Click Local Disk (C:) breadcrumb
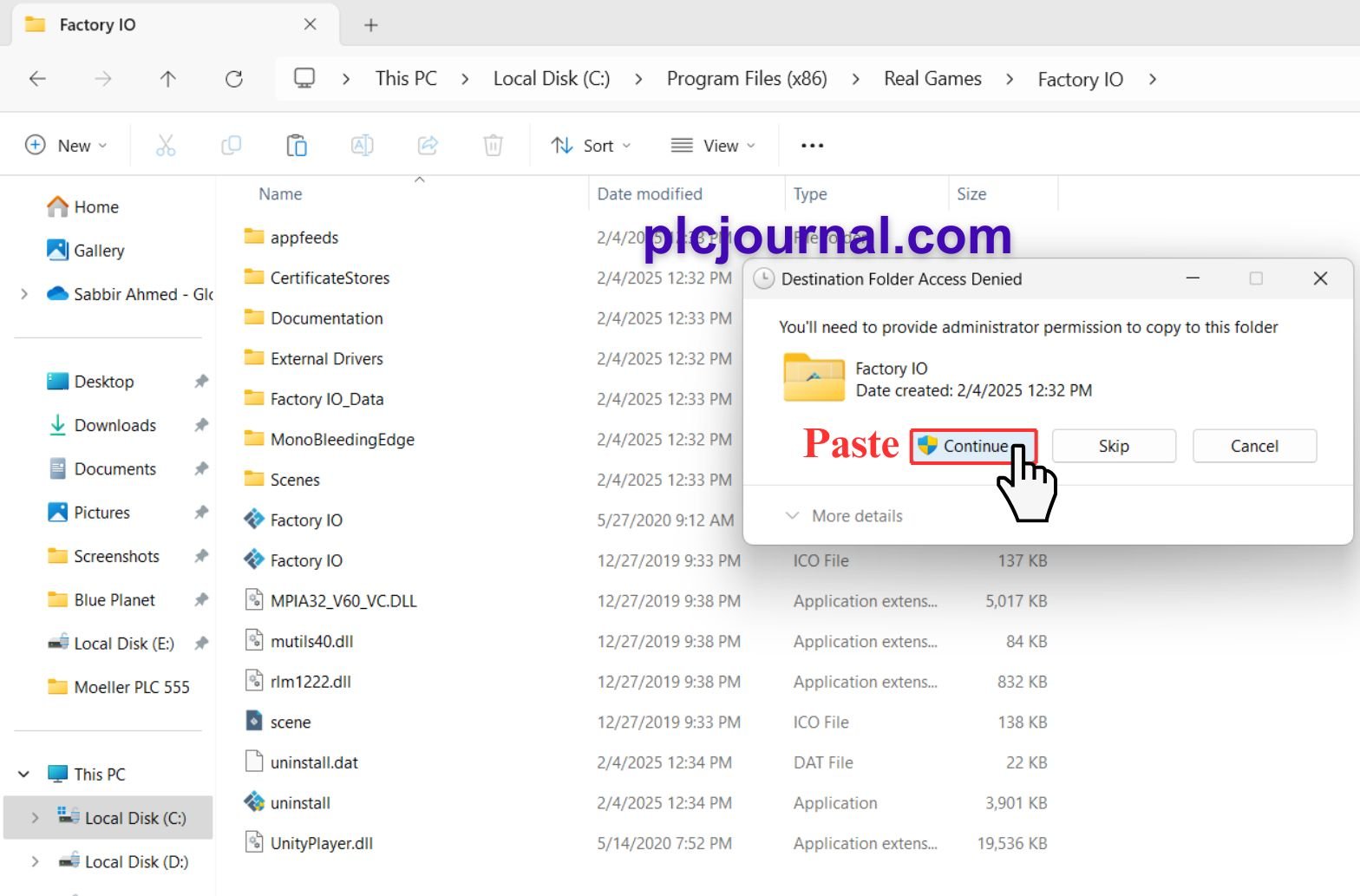The width and height of the screenshot is (1360, 896). 552,79
